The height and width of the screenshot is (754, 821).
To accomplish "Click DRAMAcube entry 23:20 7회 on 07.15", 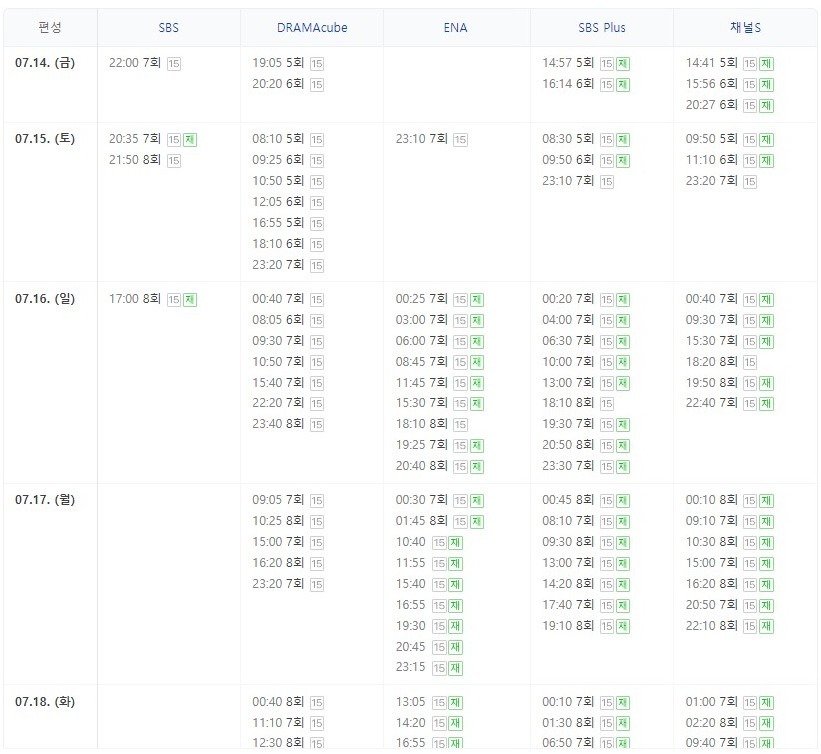I will coord(278,264).
